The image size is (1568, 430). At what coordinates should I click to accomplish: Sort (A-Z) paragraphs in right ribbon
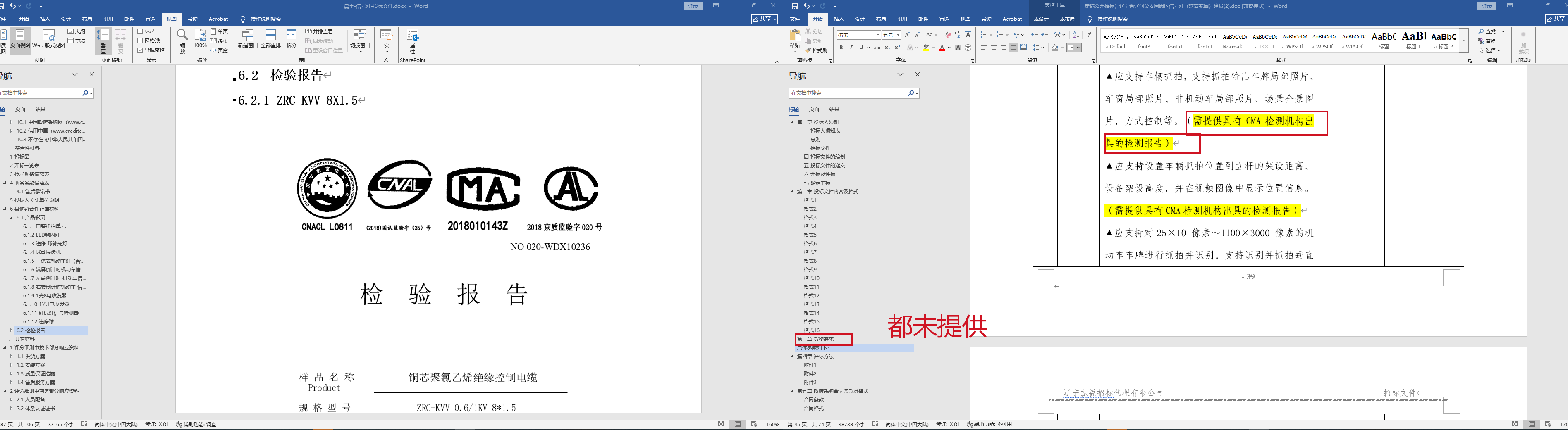tap(1076, 35)
